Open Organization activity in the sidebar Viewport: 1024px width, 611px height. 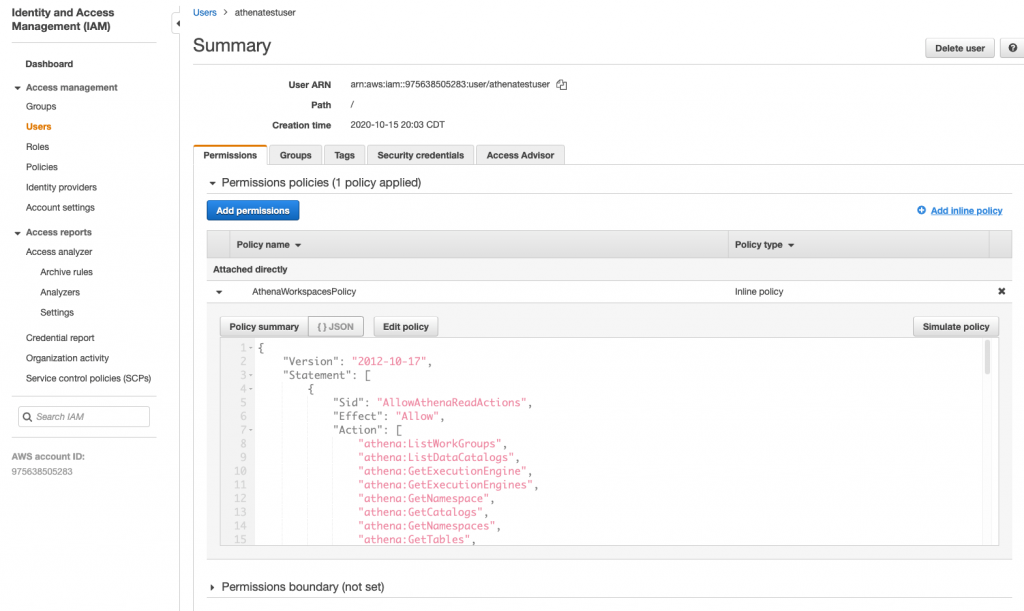(67, 358)
